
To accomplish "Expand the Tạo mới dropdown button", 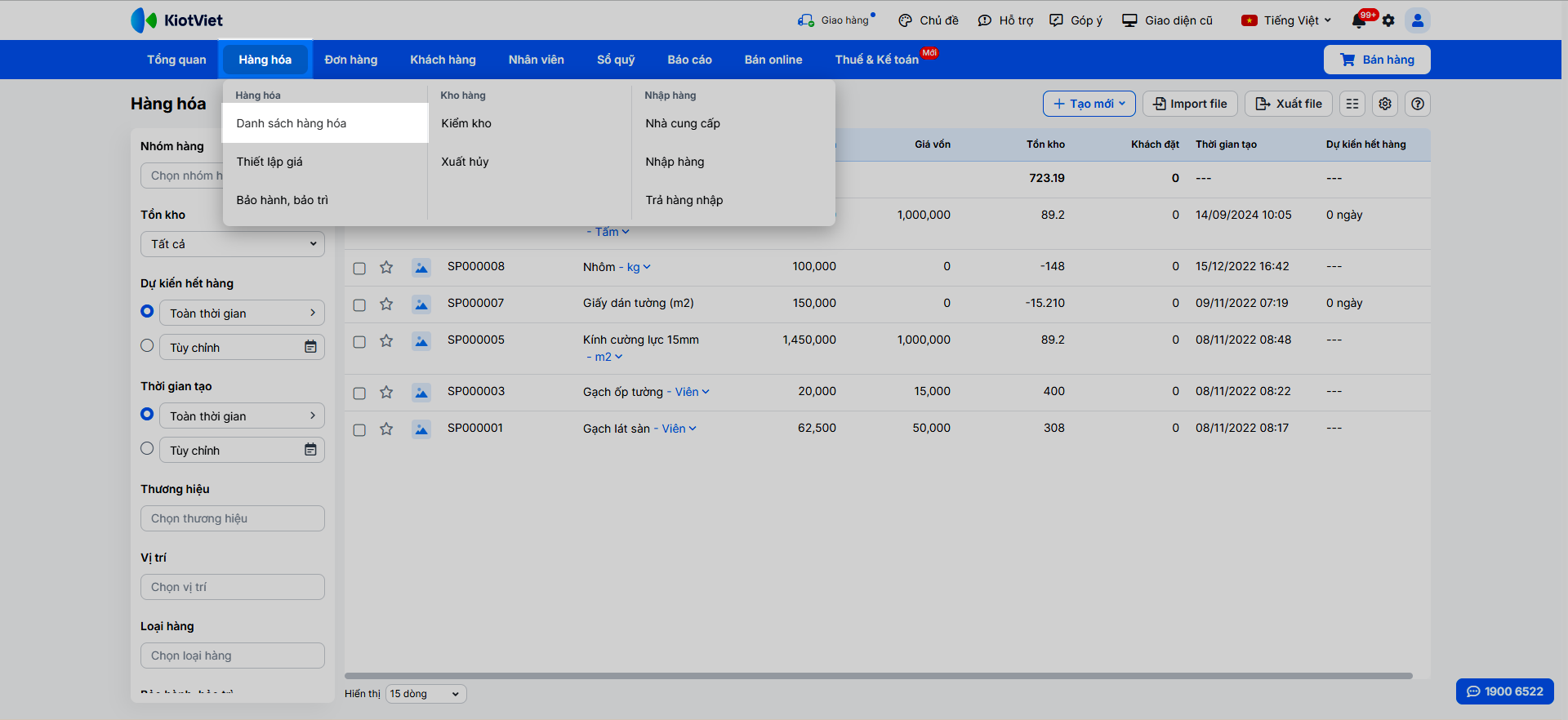I will [1089, 104].
